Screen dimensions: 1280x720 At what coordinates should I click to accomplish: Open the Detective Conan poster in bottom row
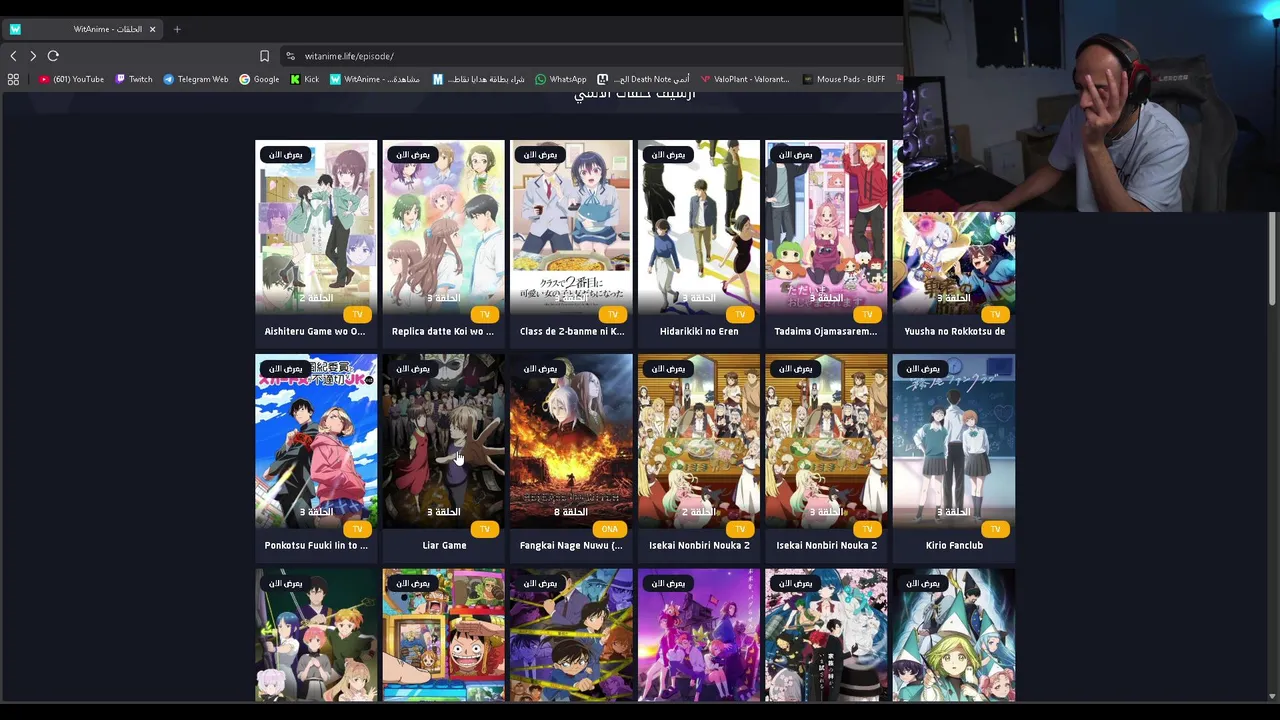tap(571, 635)
